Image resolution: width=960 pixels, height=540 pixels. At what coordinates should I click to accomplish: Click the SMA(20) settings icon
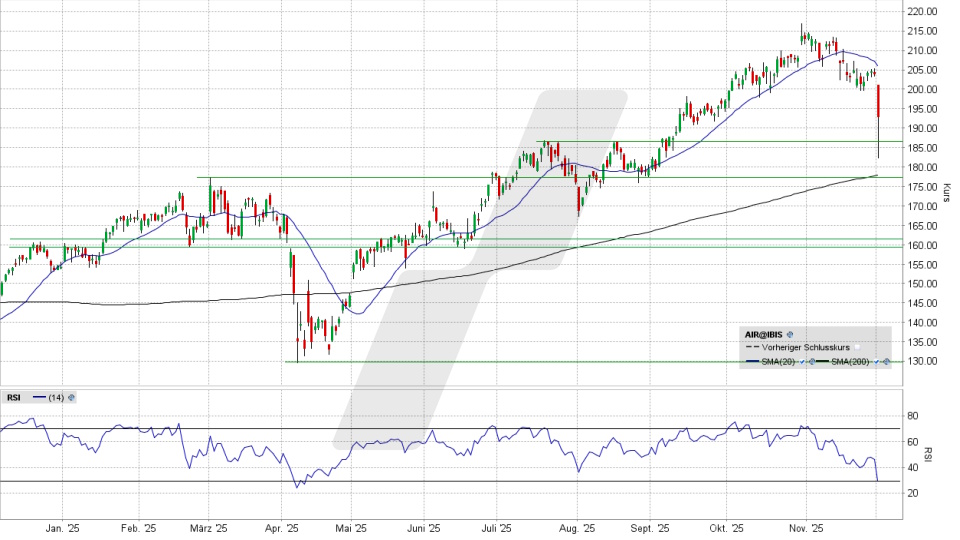click(x=811, y=361)
